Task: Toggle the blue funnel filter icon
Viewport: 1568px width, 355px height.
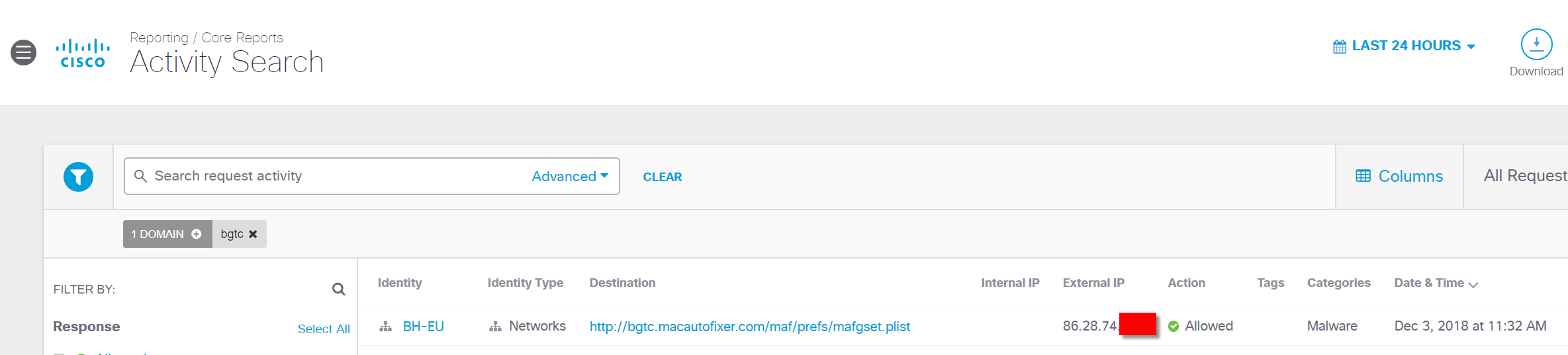Action: pos(78,177)
